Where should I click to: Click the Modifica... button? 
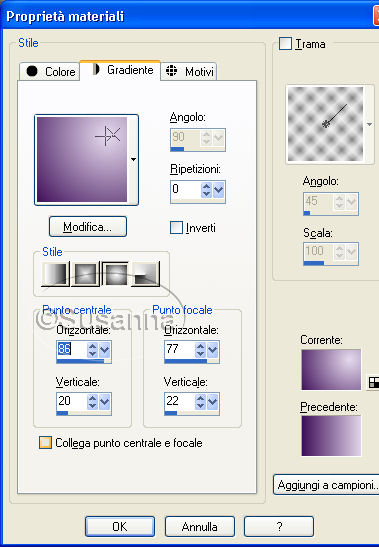click(x=88, y=227)
